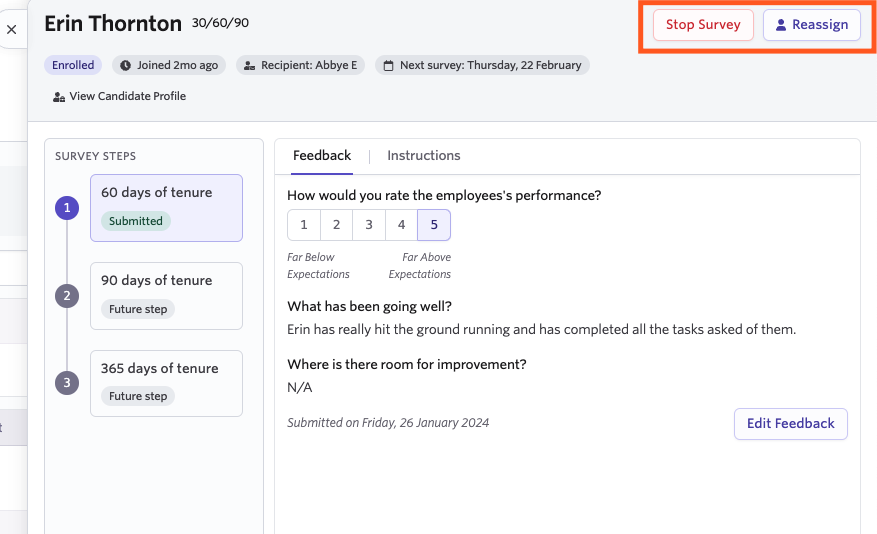Click the SURVEY STEPS heading
877x534 pixels.
95,156
